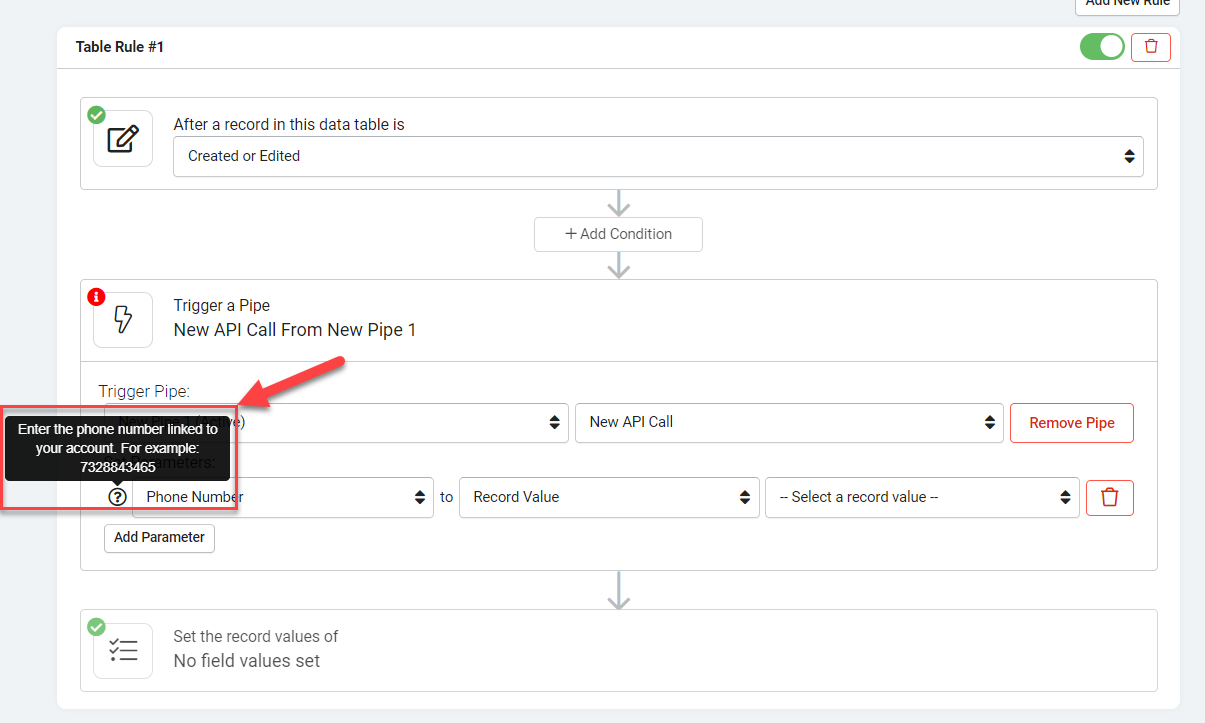The image size is (1205, 723).
Task: Click green checkmark on Set record values step
Action: point(97,627)
